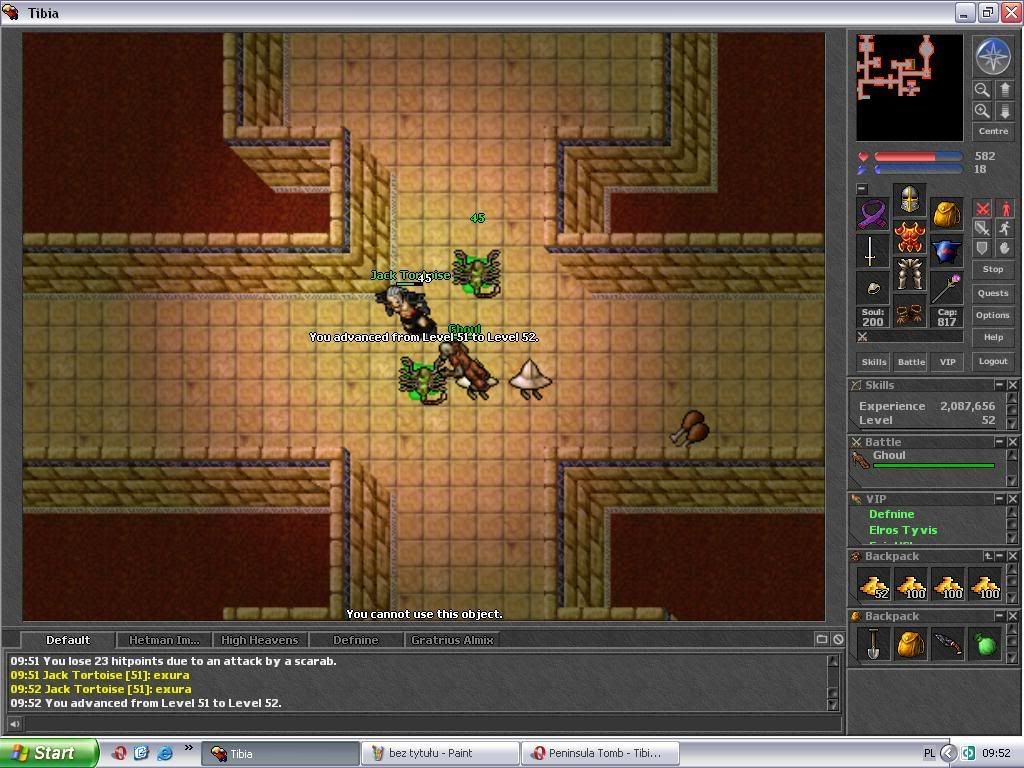Collapse the inventory panel with minus button
Viewport: 1024px width, 768px height.
point(862,189)
